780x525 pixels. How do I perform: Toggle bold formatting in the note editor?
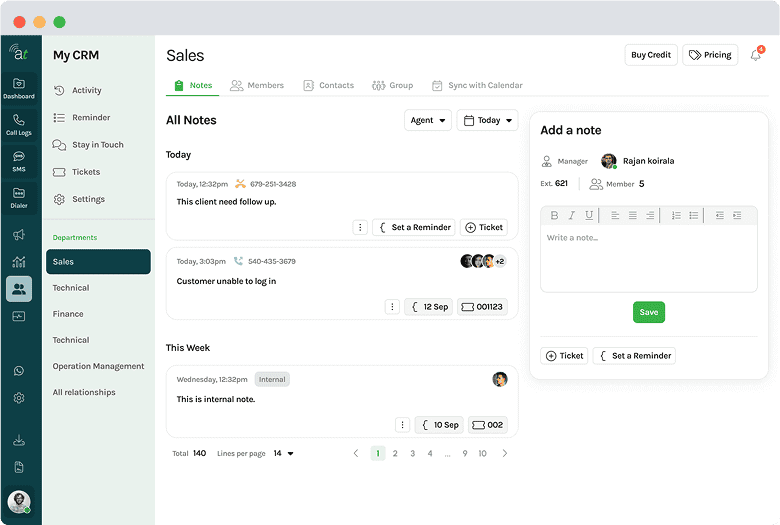555,215
